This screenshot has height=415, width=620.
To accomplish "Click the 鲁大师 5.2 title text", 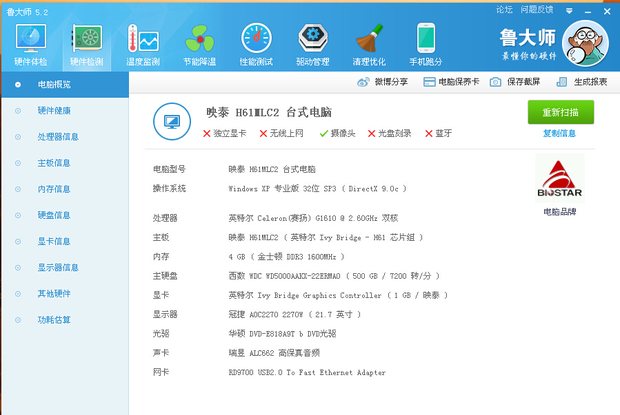I will tap(27, 12).
